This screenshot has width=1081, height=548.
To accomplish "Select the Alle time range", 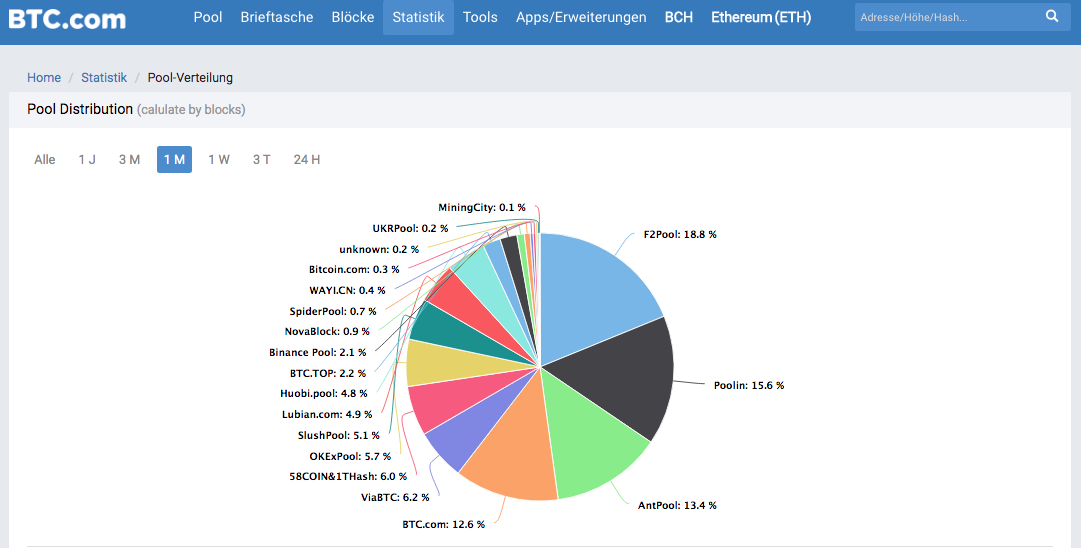I will (x=45, y=159).
